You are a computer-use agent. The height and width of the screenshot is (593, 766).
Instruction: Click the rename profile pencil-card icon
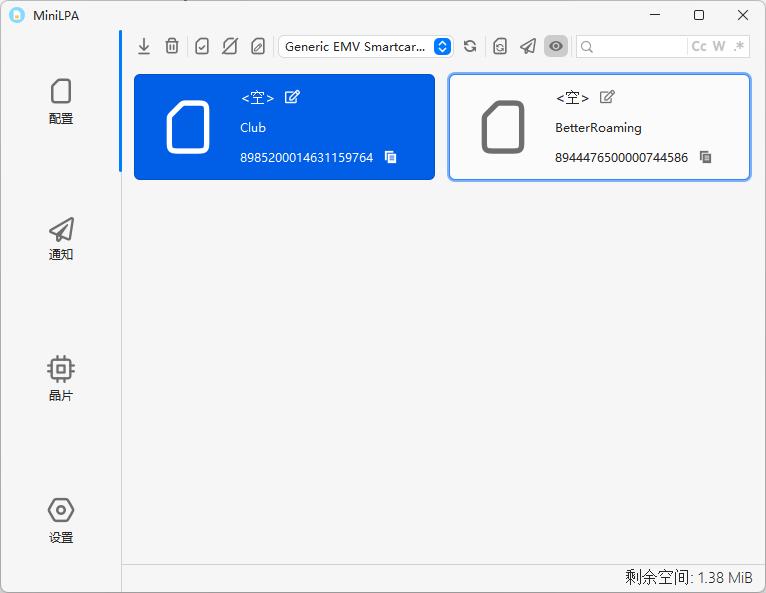pos(258,46)
